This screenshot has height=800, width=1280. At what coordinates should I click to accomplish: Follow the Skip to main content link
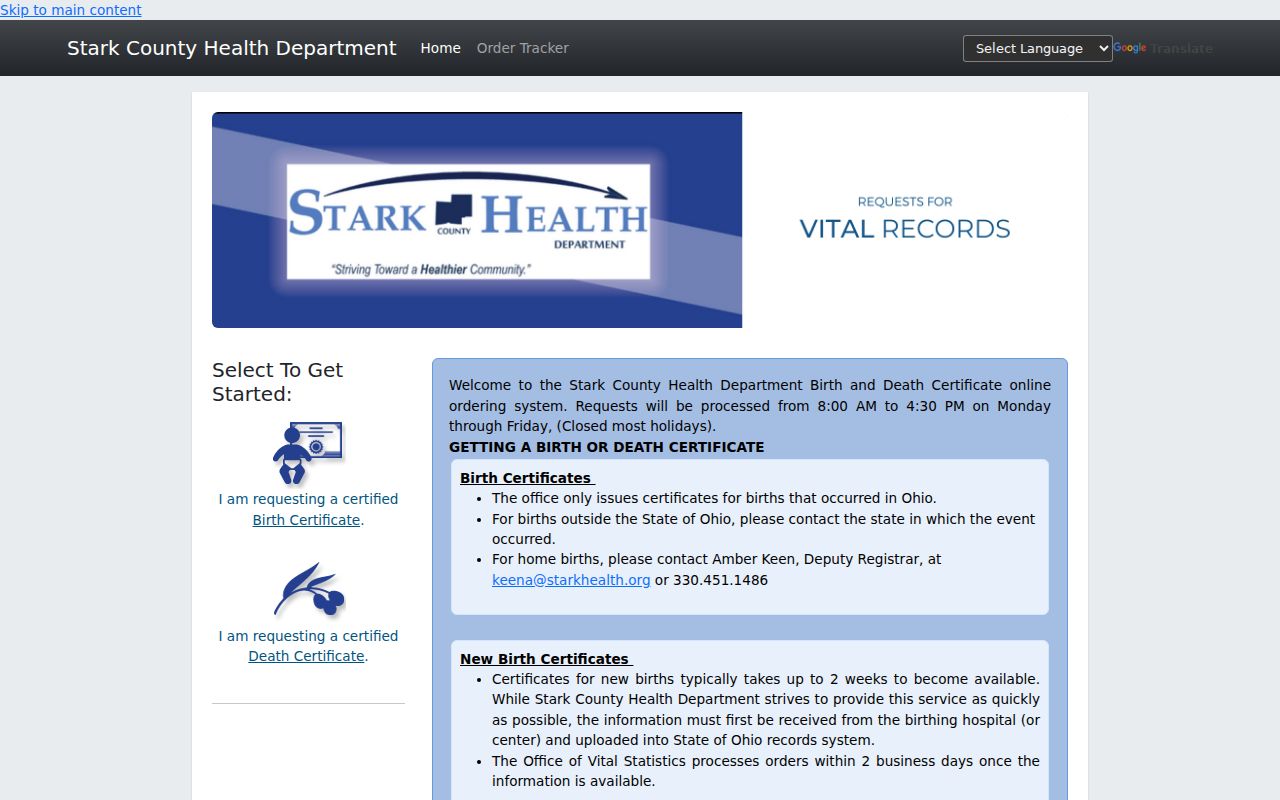tap(71, 10)
